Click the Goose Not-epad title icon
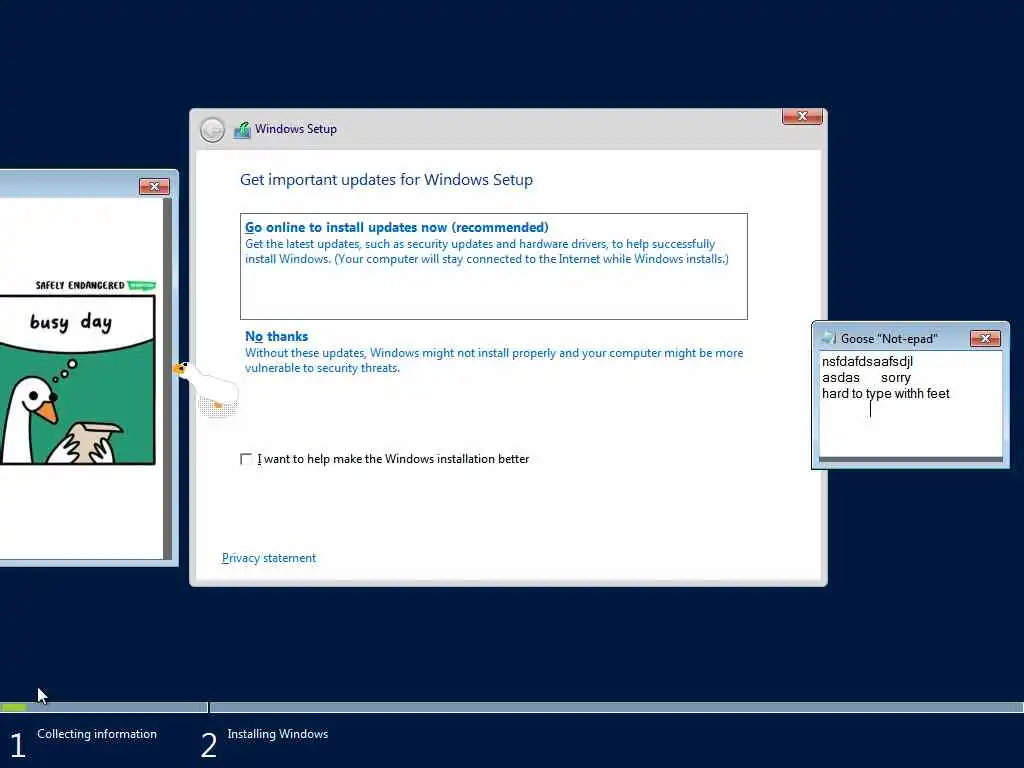Viewport: 1024px width, 768px height. coord(828,338)
